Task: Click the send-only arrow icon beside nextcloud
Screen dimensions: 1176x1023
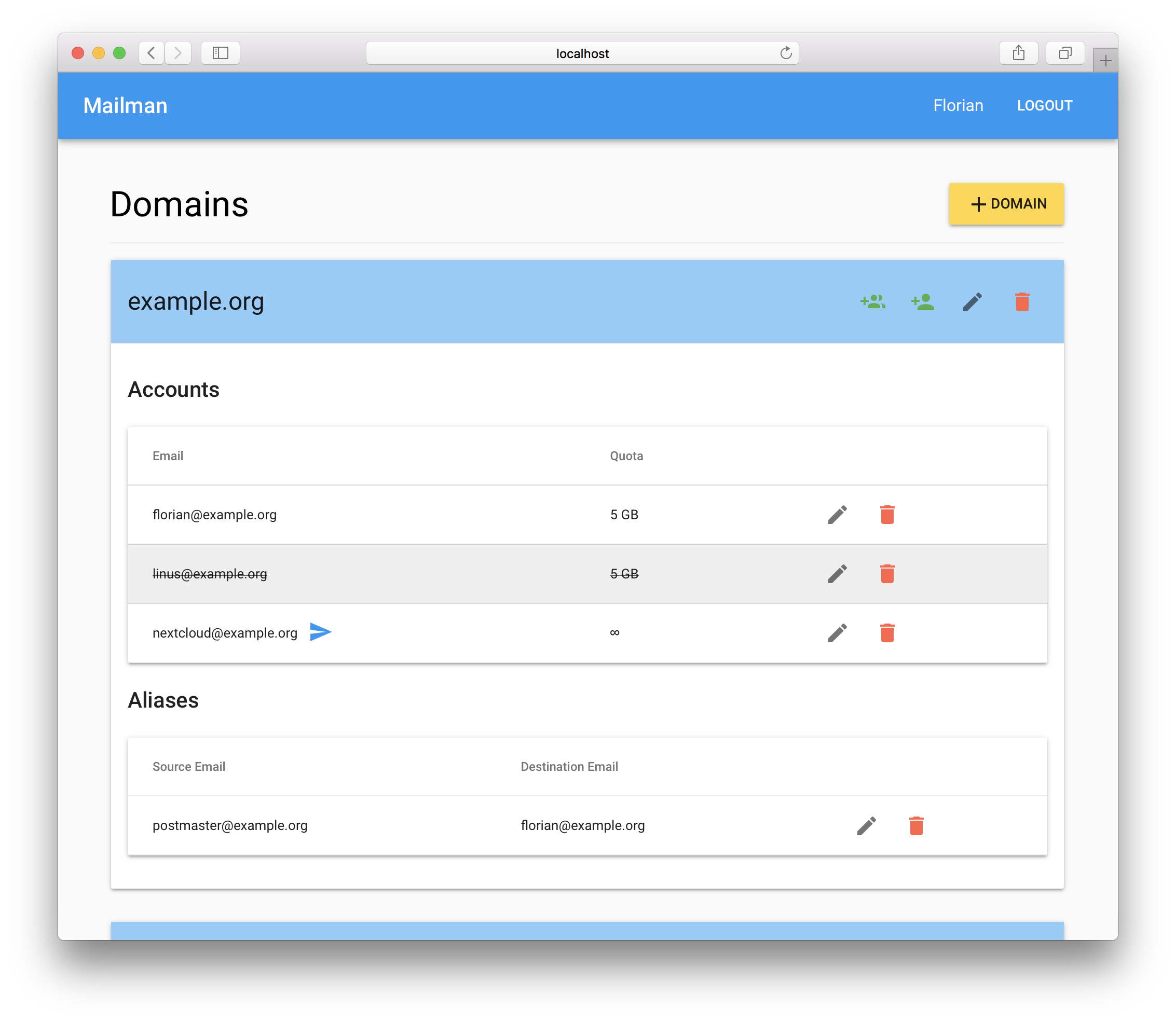Action: click(320, 632)
